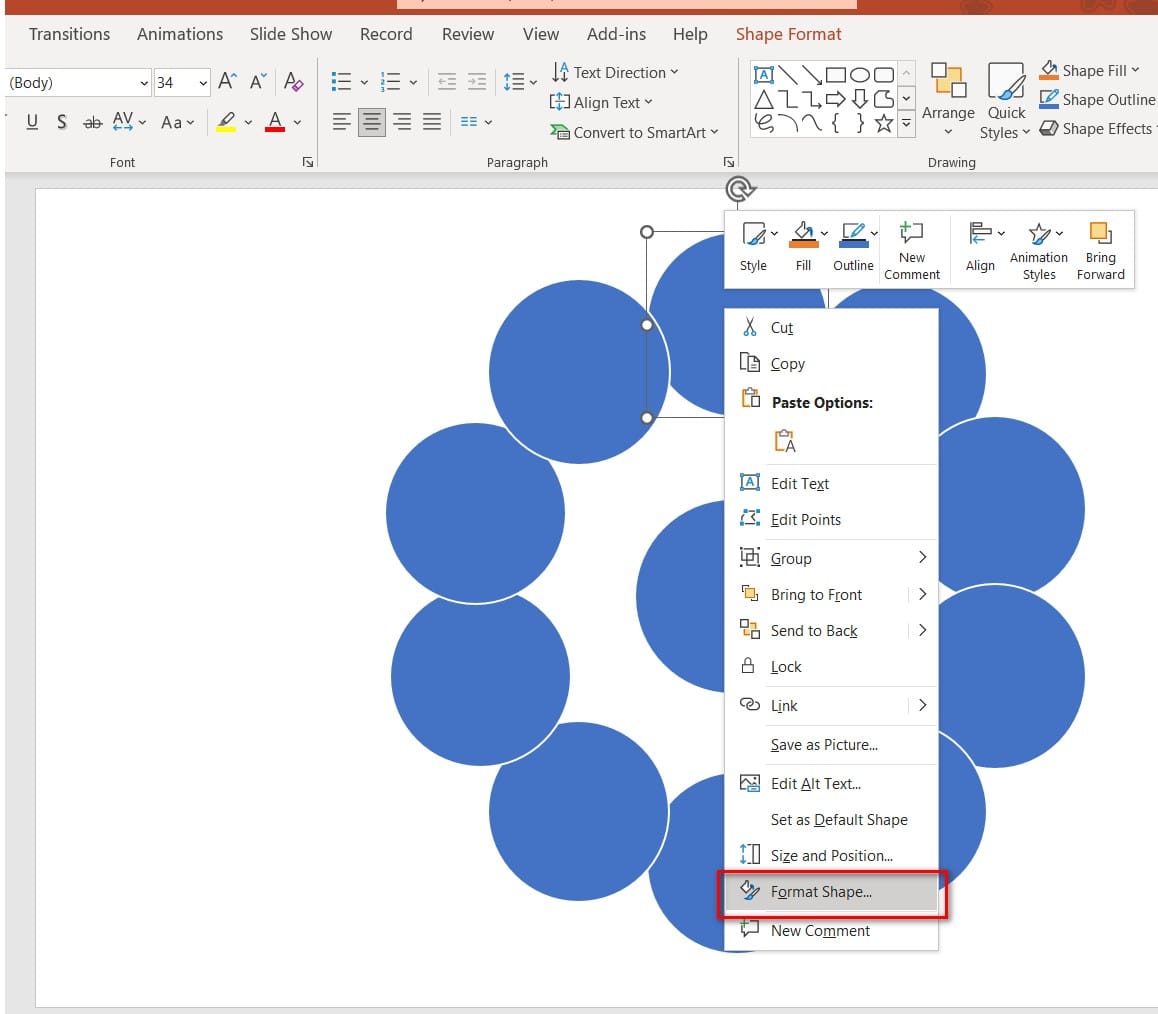The image size is (1158, 1014).
Task: Click the Increase Font Size icon
Action: click(227, 81)
